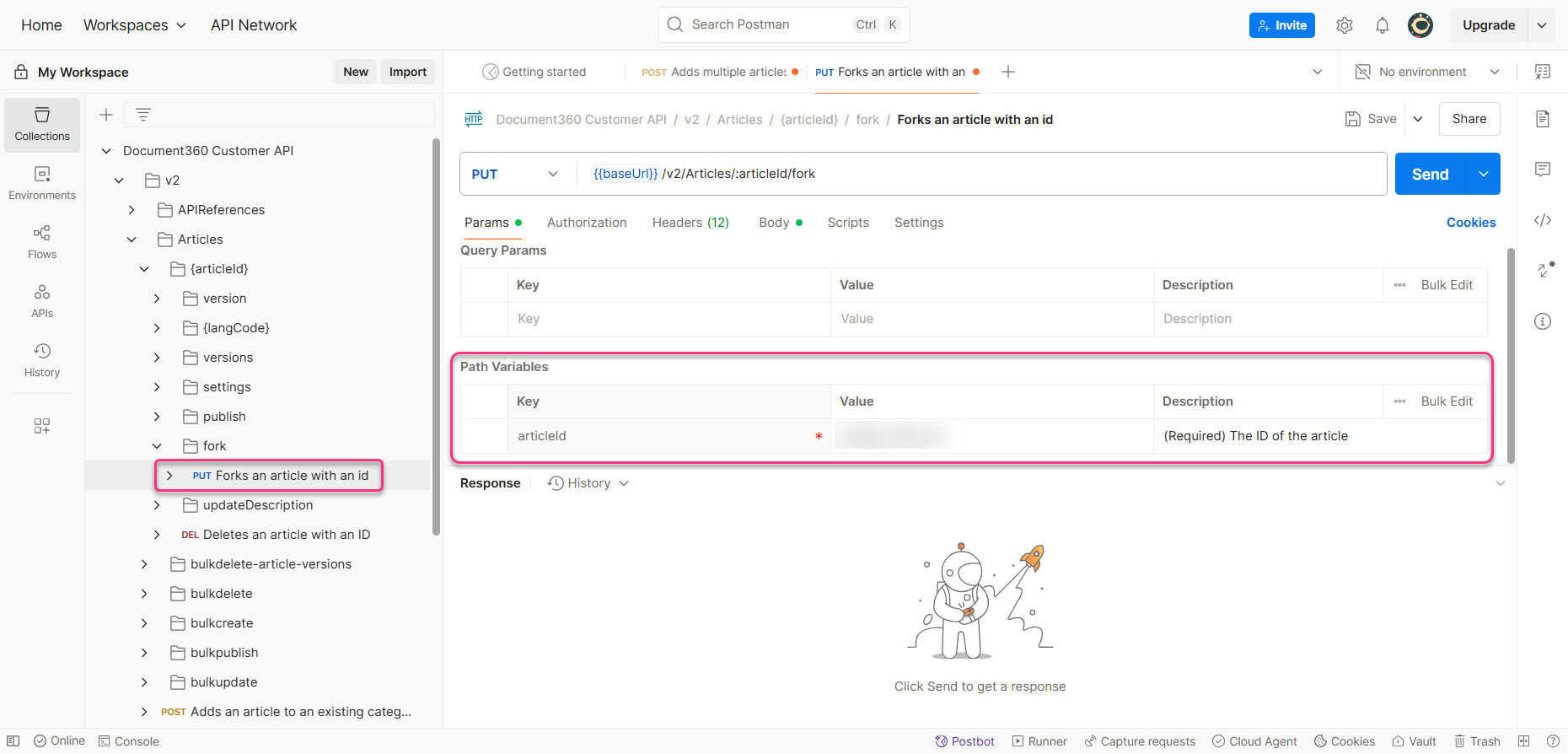Click API Network in top navigation
This screenshot has width=1568, height=754.
tap(254, 25)
